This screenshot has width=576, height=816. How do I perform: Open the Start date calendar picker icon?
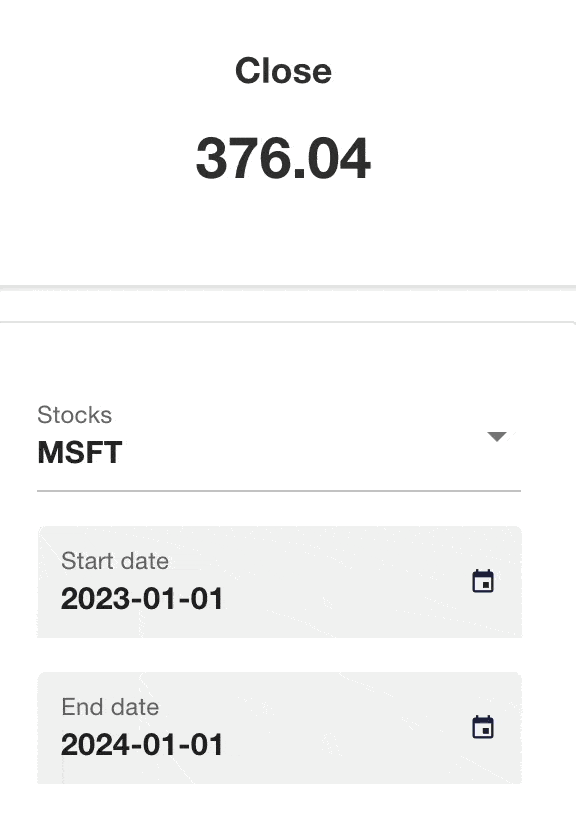(x=483, y=581)
